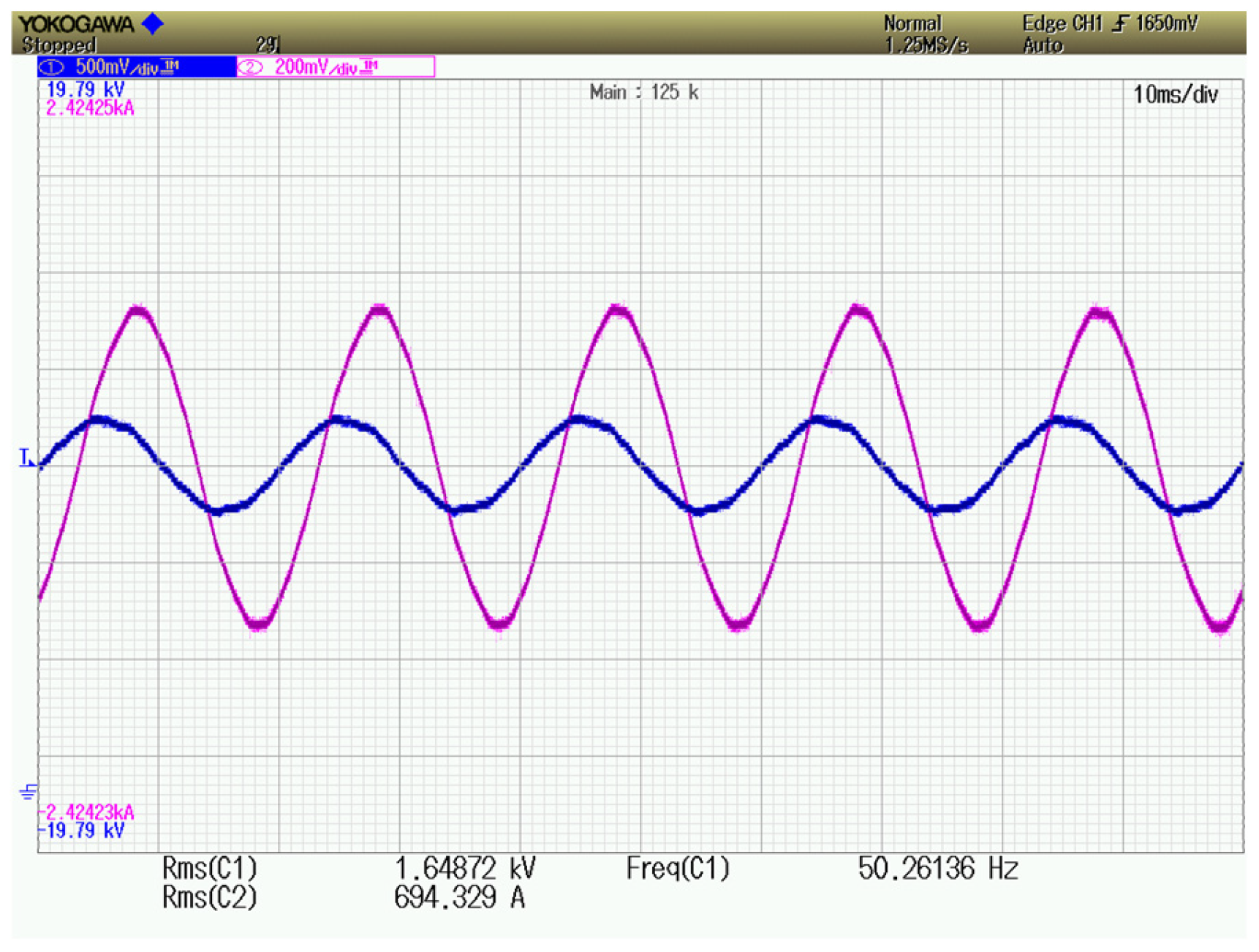Click the Rms(C1) measurement label
The height and width of the screenshot is (952, 1259).
tap(209, 868)
